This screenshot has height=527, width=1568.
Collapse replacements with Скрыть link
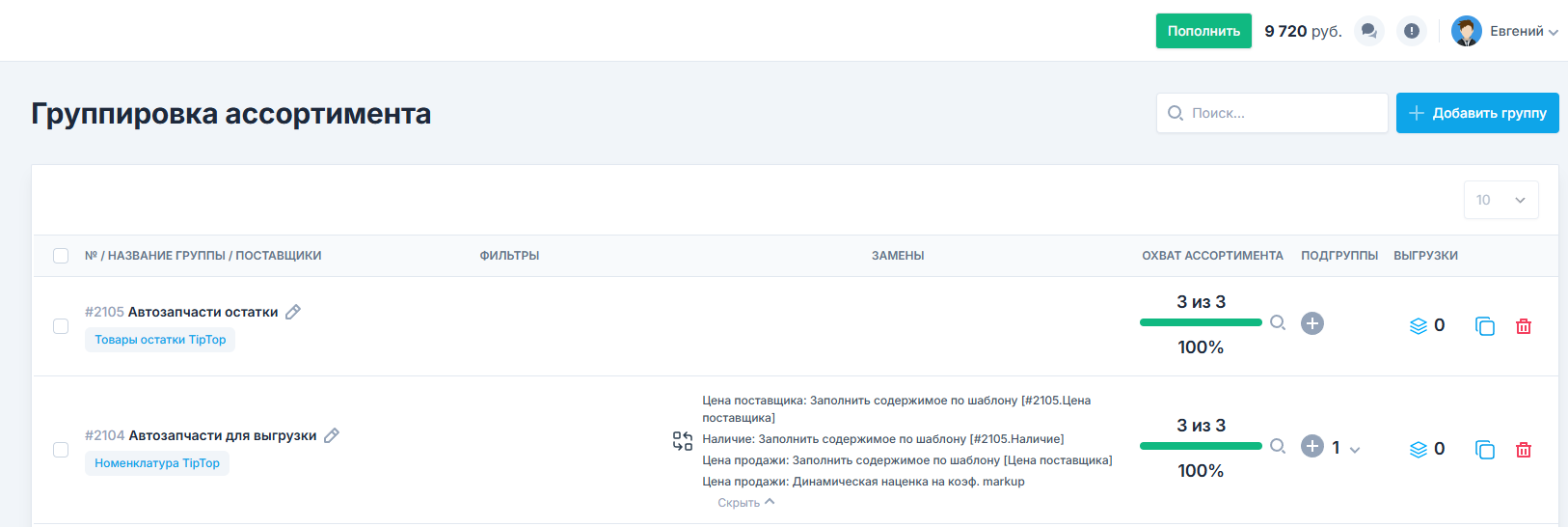click(x=745, y=503)
